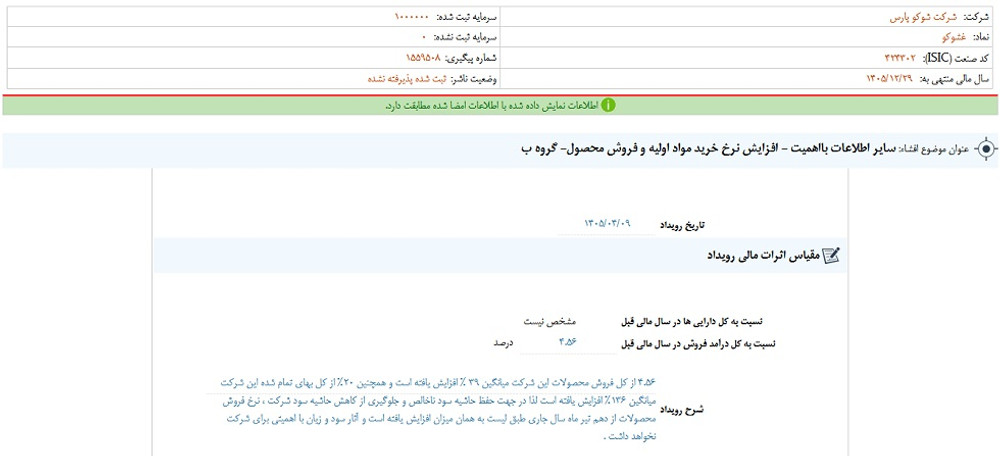Select the fiscal year end date ۱۴۰۵/۱۲/۲۹
1000x456 pixels.
click(x=890, y=78)
